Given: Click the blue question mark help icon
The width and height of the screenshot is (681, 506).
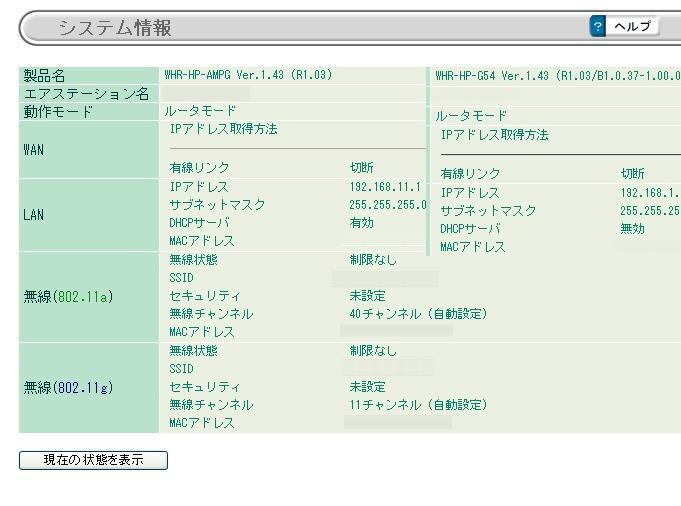Looking at the screenshot, I should pyautogui.click(x=598, y=26).
